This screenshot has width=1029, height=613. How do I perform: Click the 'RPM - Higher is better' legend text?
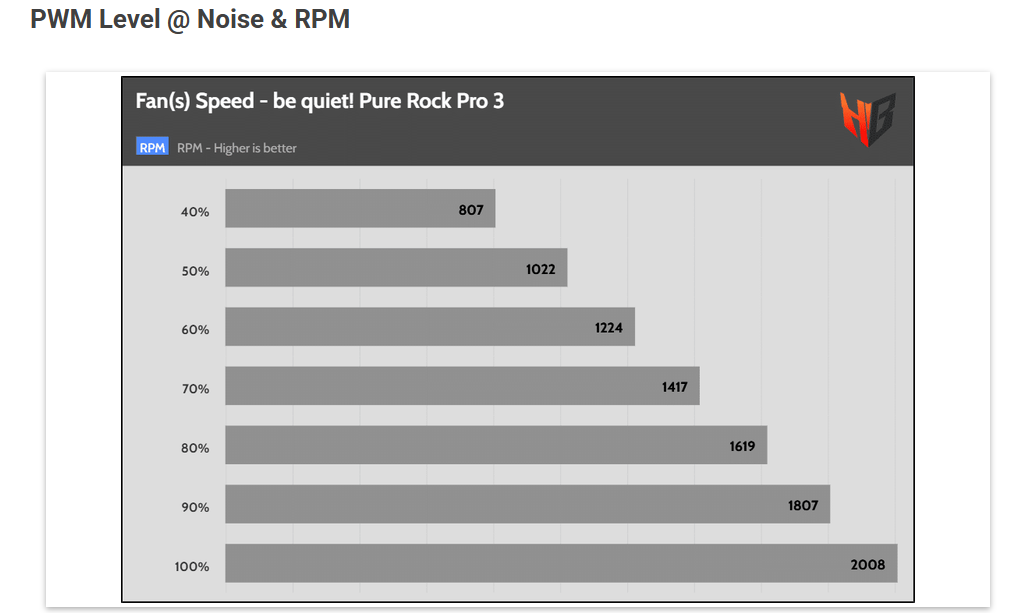pos(237,148)
